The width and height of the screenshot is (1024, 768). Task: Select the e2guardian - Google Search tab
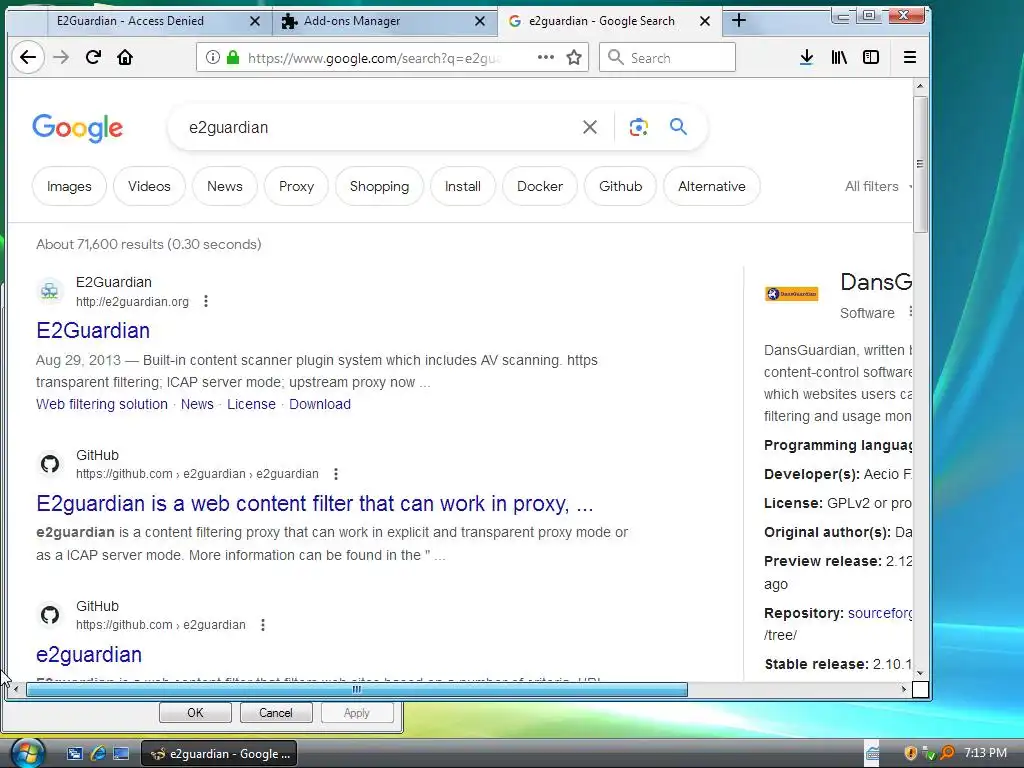point(609,21)
